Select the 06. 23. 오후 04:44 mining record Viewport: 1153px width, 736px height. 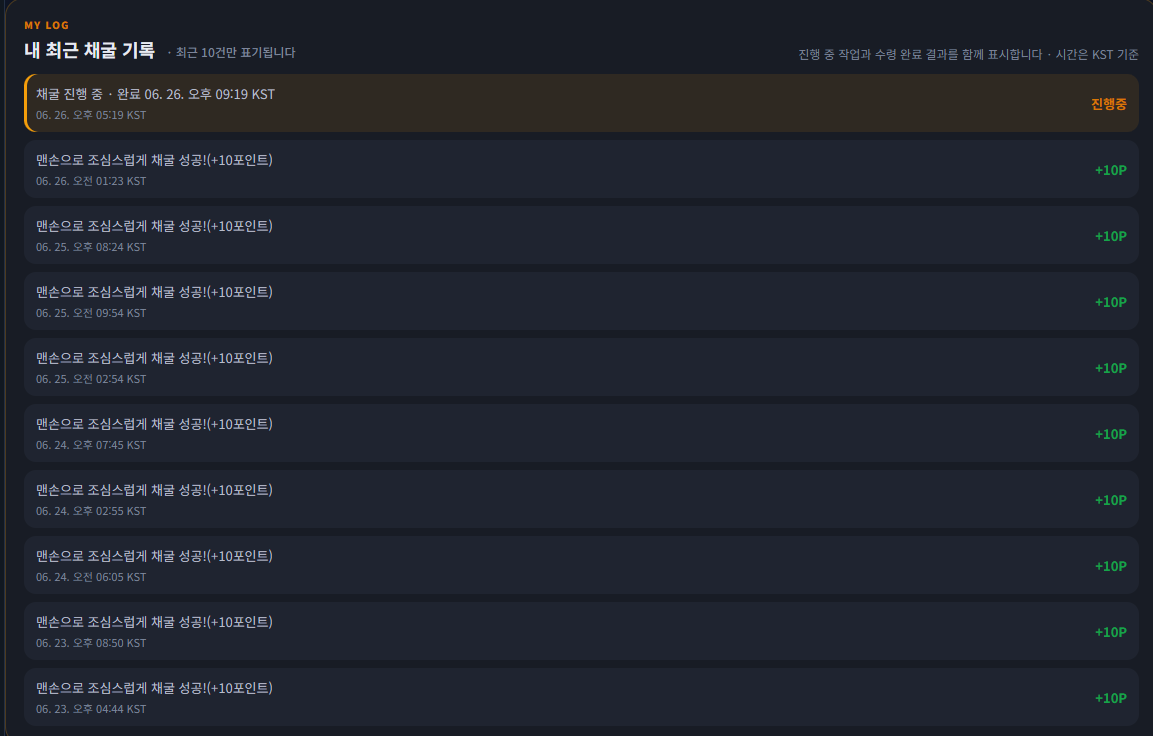[581, 697]
